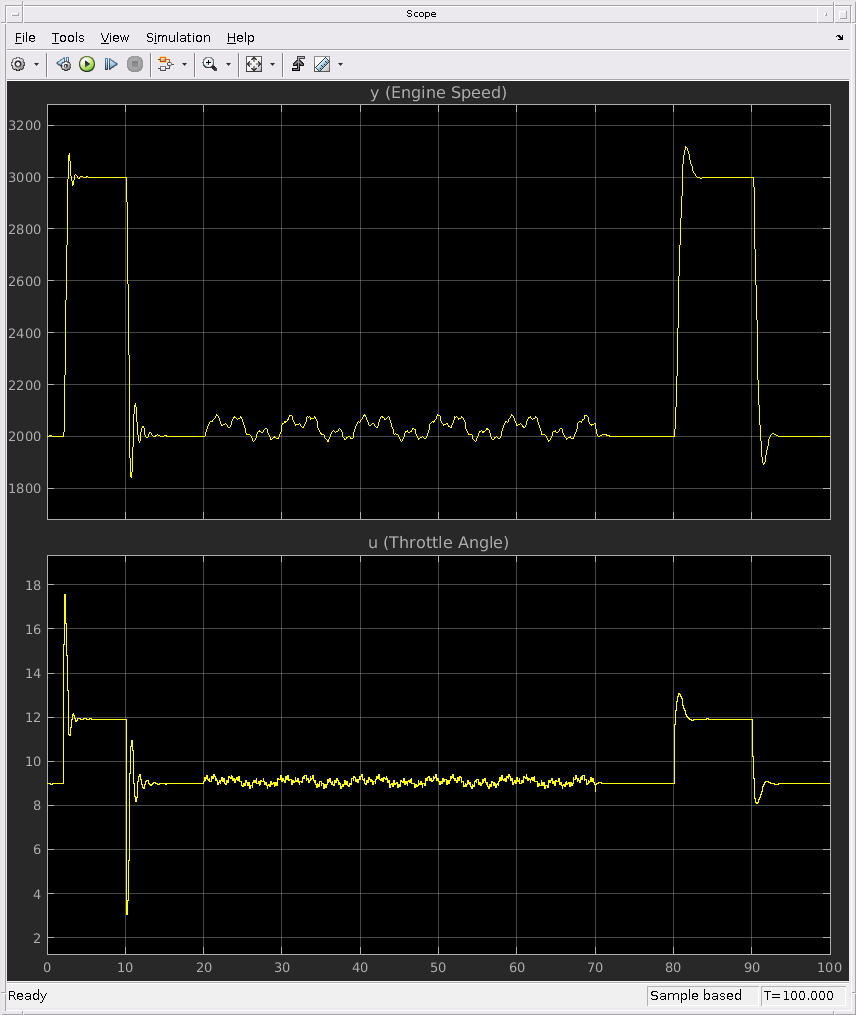Click the 16 label on throttle angle axis

(33, 629)
